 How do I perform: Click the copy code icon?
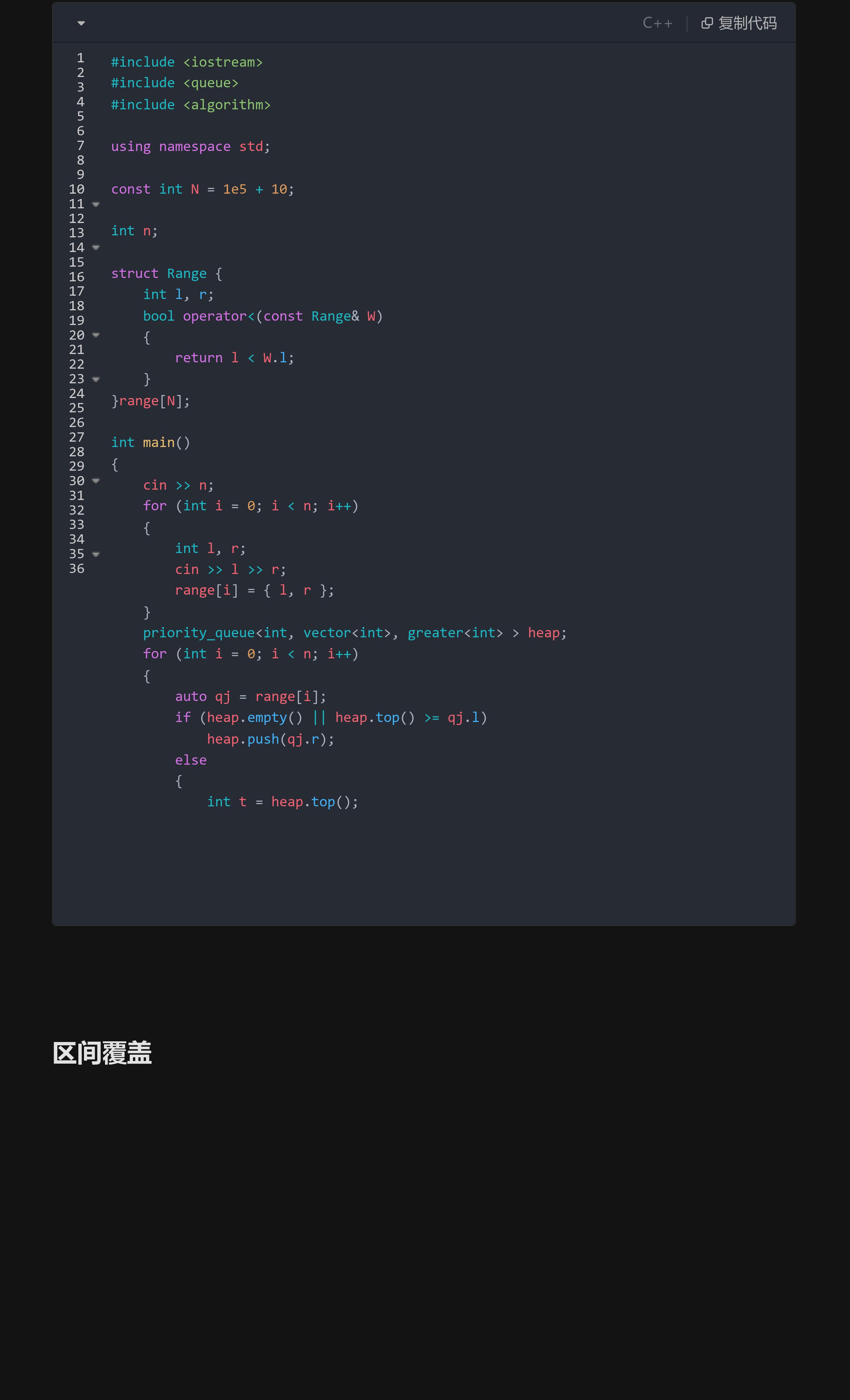[x=707, y=23]
